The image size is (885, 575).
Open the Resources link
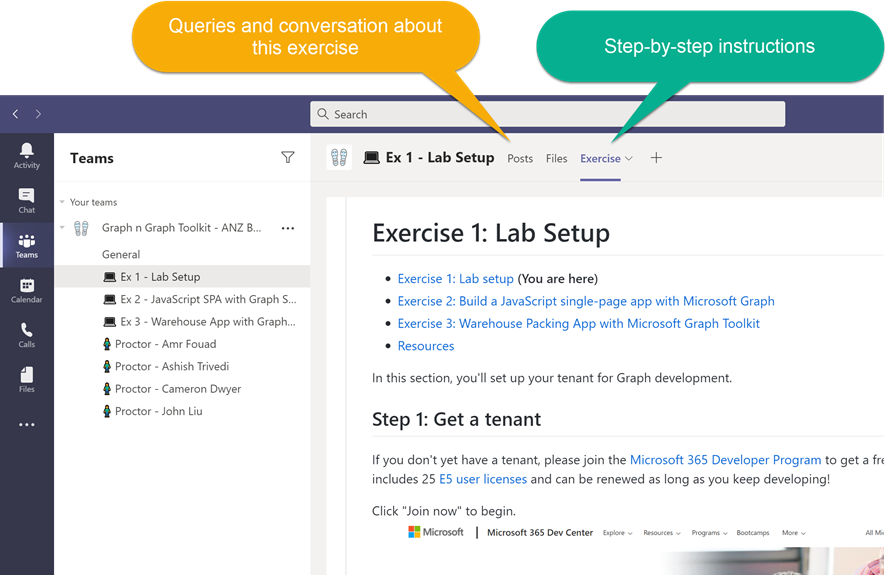click(426, 346)
